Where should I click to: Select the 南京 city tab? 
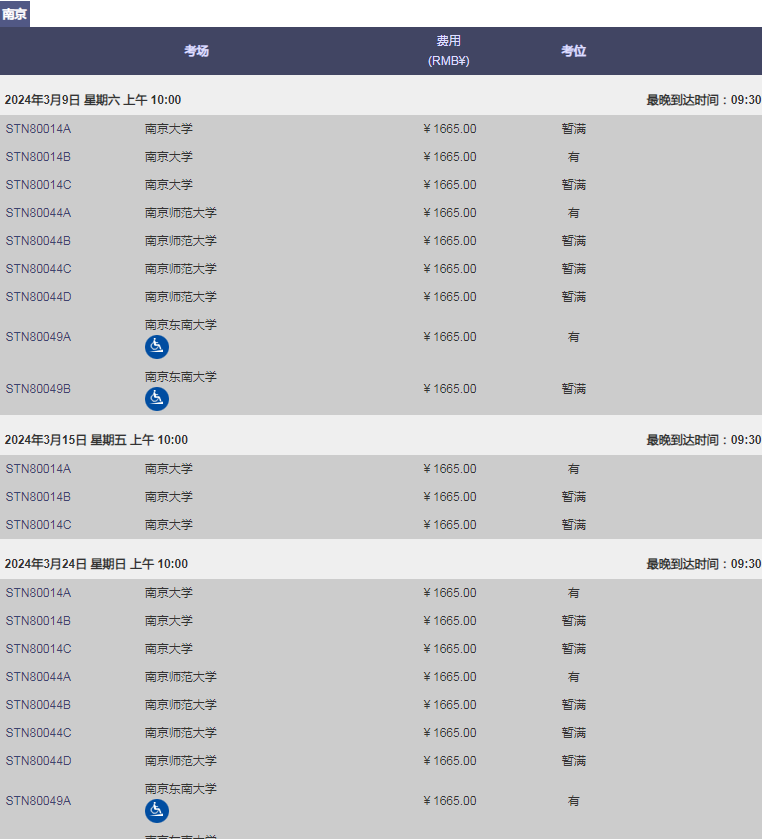pyautogui.click(x=15, y=14)
